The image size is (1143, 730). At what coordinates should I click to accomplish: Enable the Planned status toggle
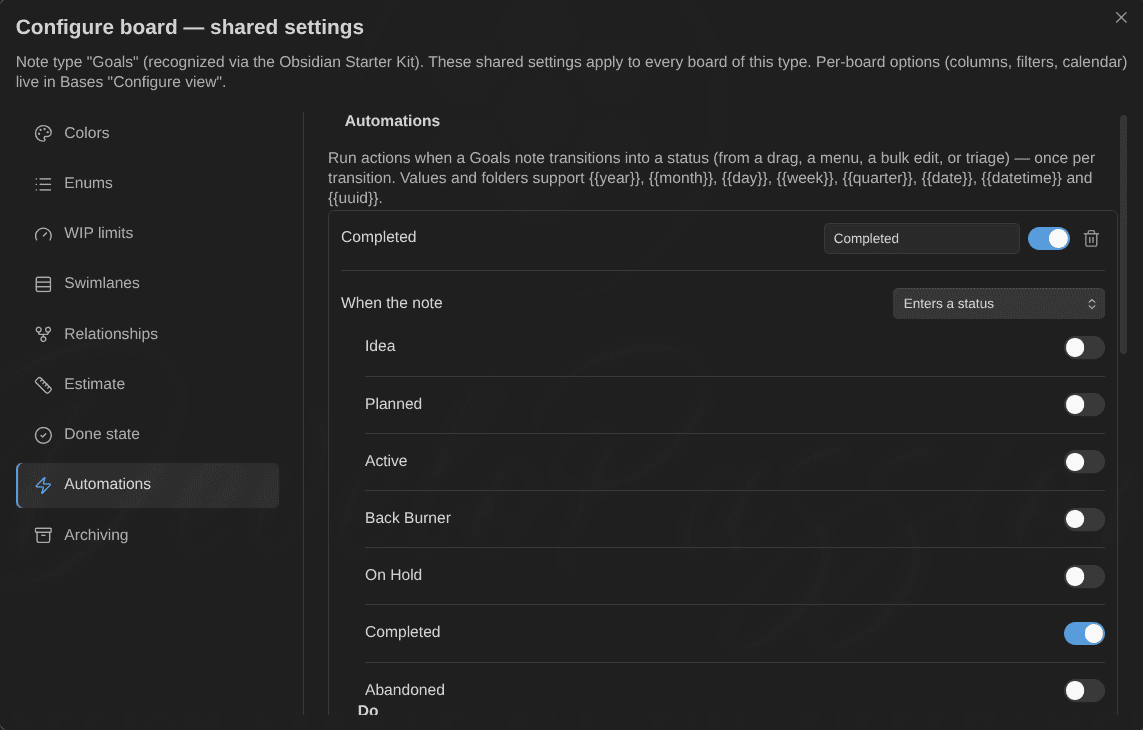pos(1084,405)
